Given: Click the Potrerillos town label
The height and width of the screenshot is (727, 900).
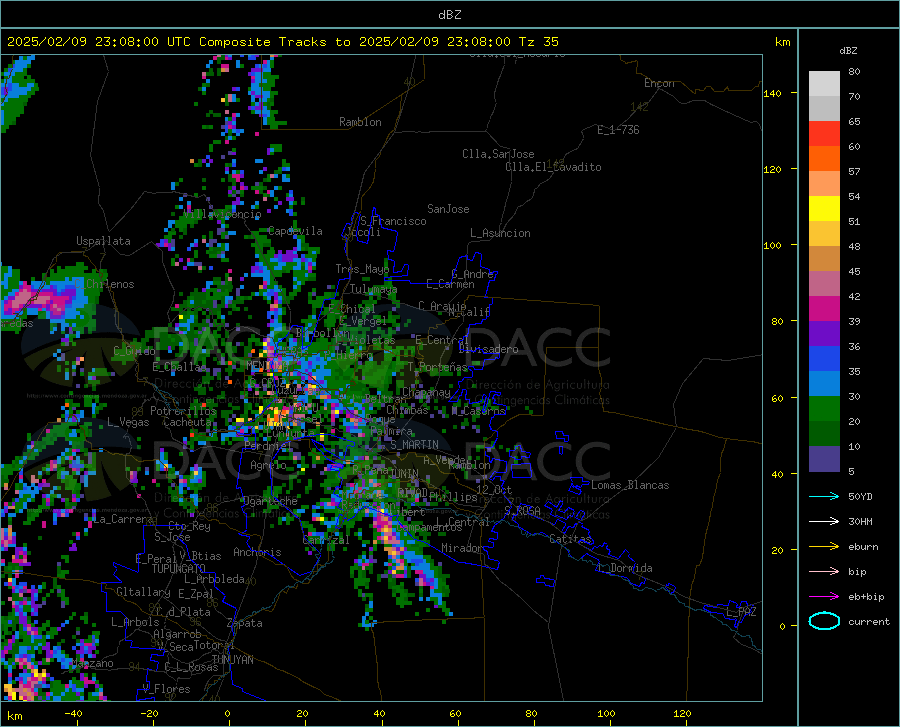Looking at the screenshot, I should click(x=183, y=411).
